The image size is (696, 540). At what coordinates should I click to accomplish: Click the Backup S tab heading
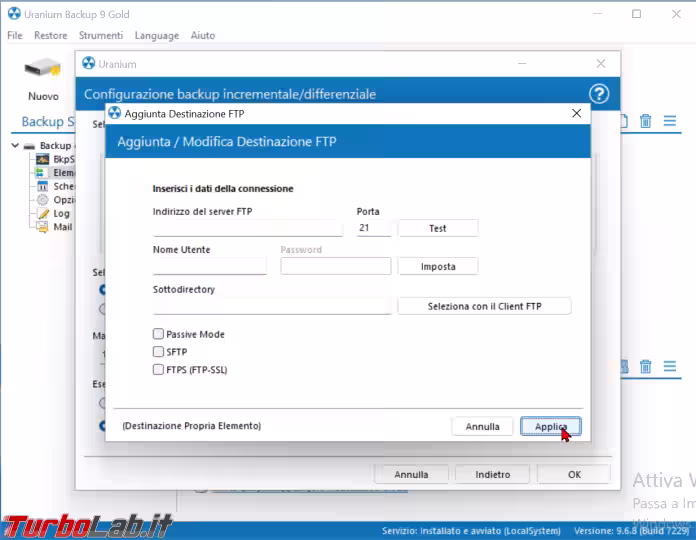pos(48,122)
